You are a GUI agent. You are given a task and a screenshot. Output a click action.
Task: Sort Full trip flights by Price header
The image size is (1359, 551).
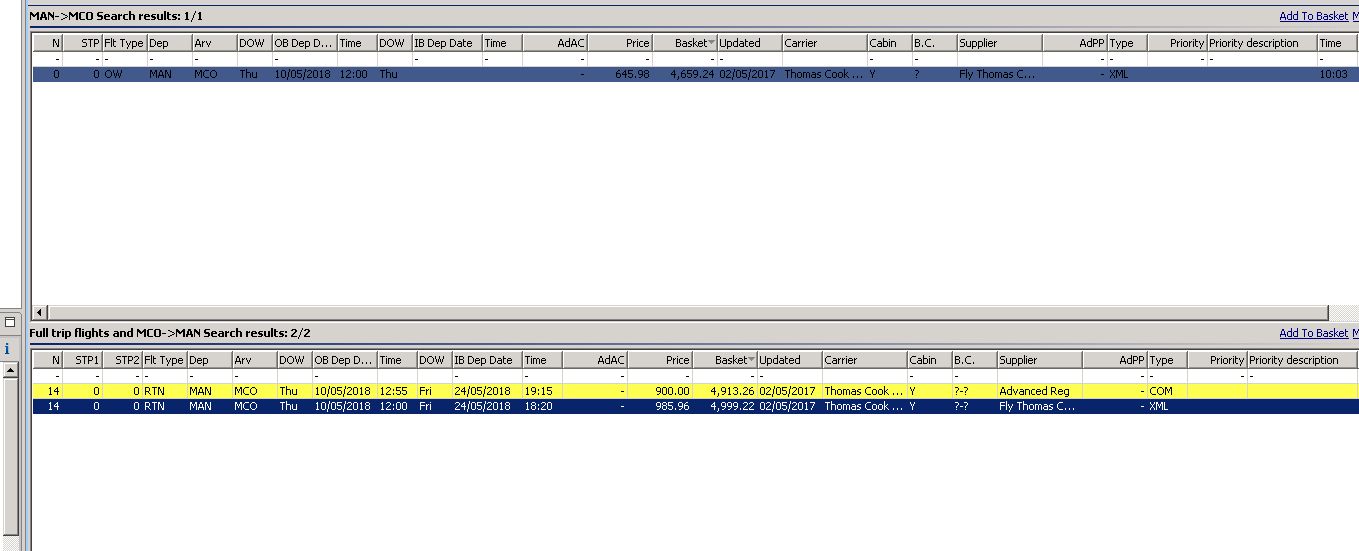(x=660, y=360)
